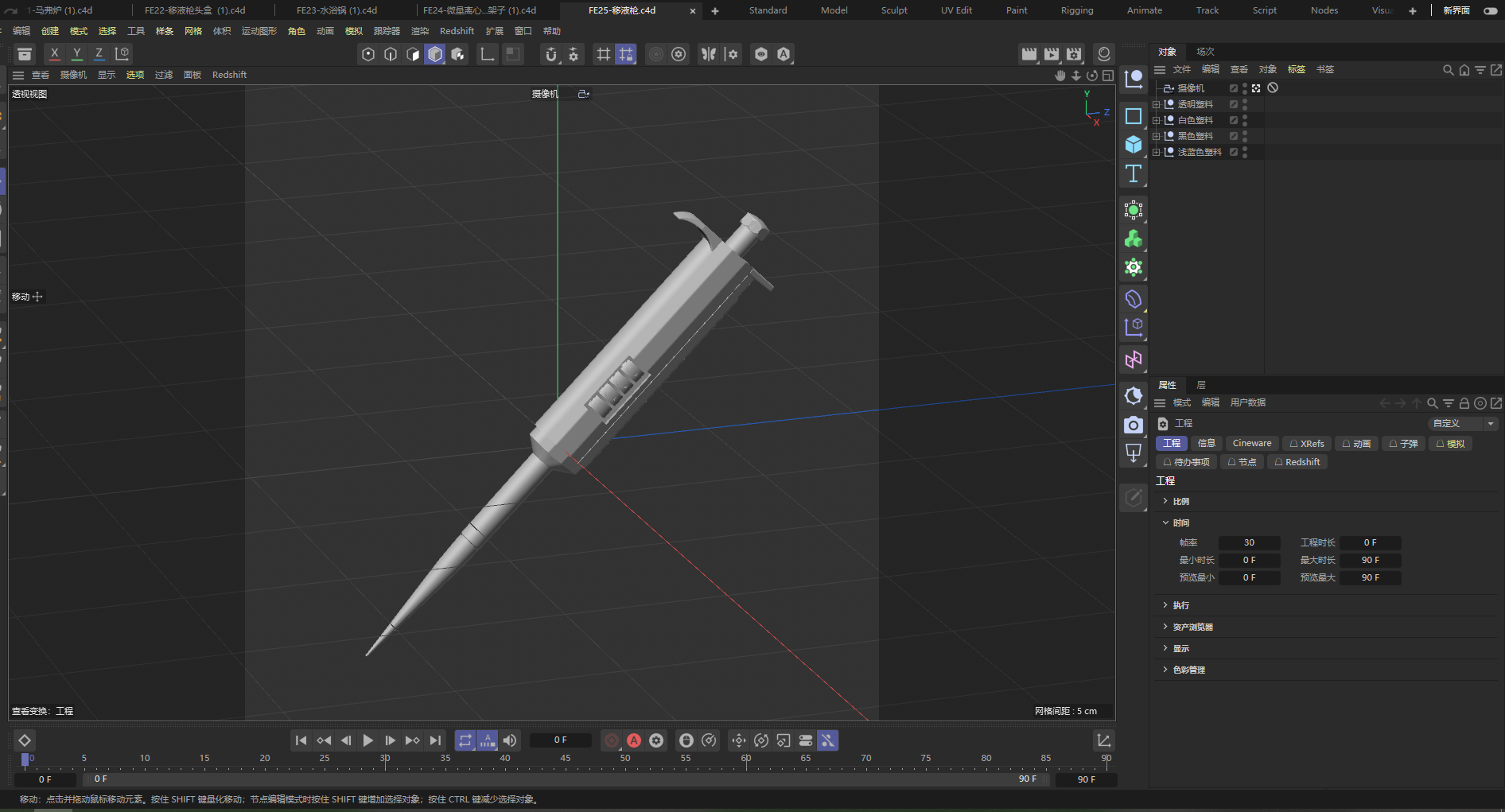Select the highlighted model mode cube icon
Image resolution: width=1505 pixels, height=812 pixels.
point(435,54)
